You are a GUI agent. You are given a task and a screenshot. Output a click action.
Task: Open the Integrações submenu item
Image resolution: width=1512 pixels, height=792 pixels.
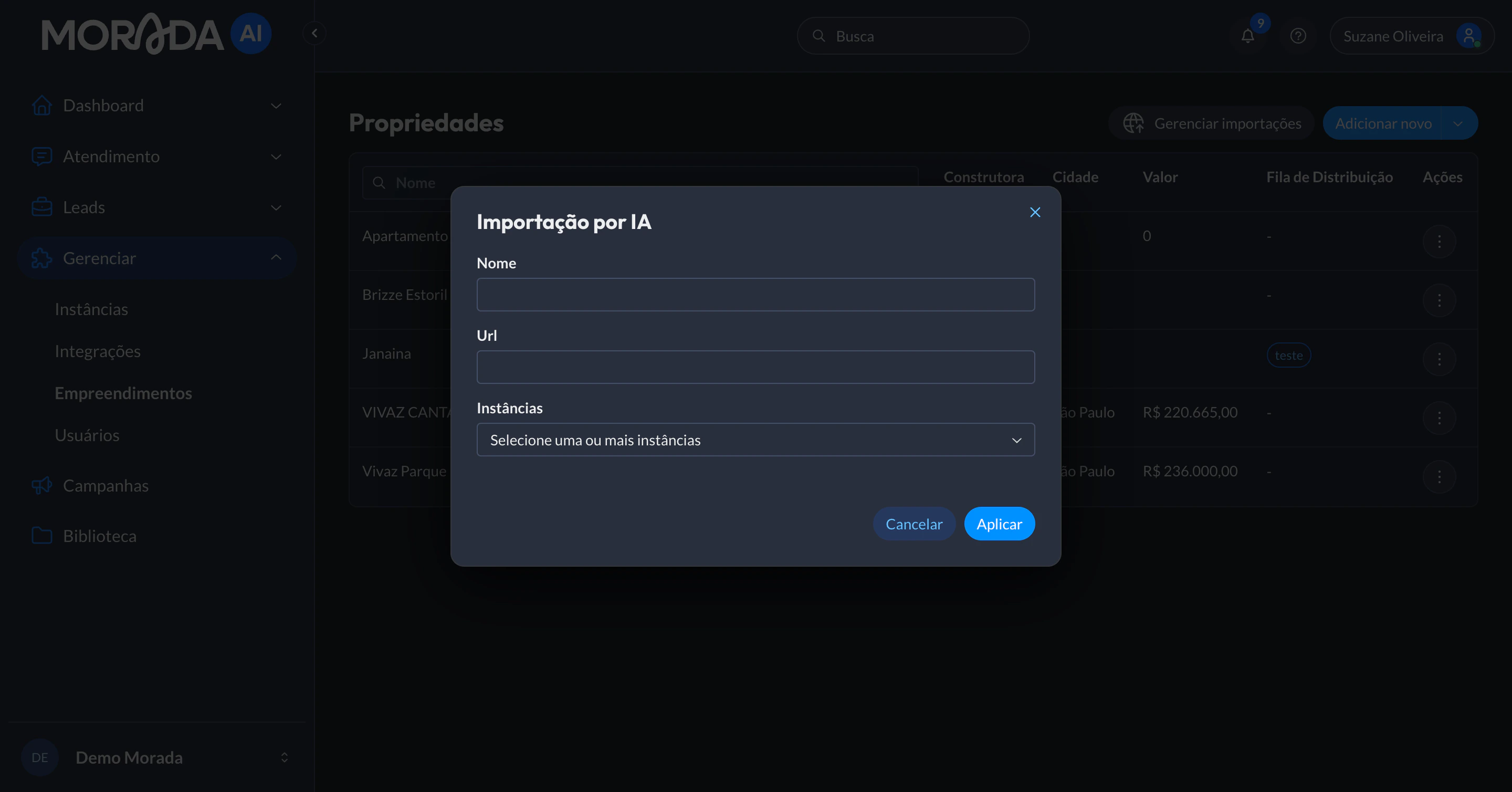(x=98, y=351)
